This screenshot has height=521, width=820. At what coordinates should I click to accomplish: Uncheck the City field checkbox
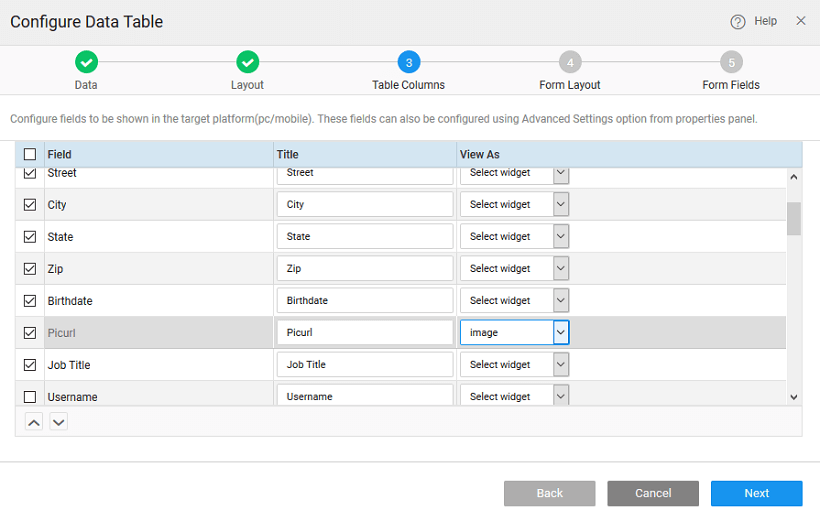click(x=30, y=205)
